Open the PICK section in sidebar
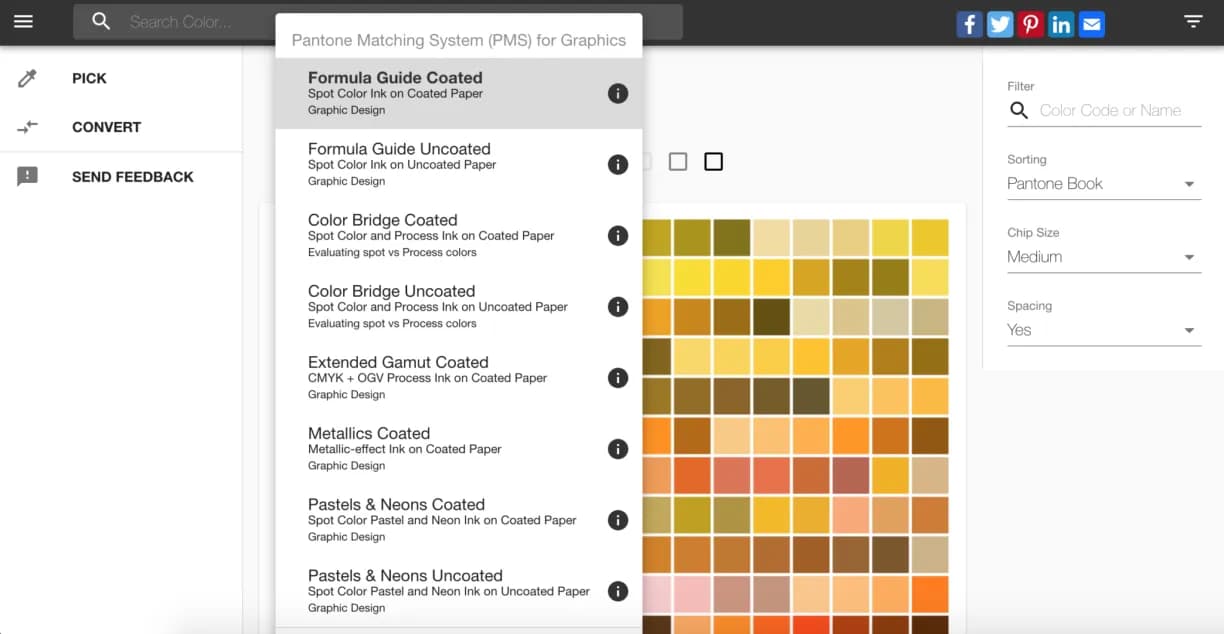Viewport: 1224px width, 634px height. (121, 78)
